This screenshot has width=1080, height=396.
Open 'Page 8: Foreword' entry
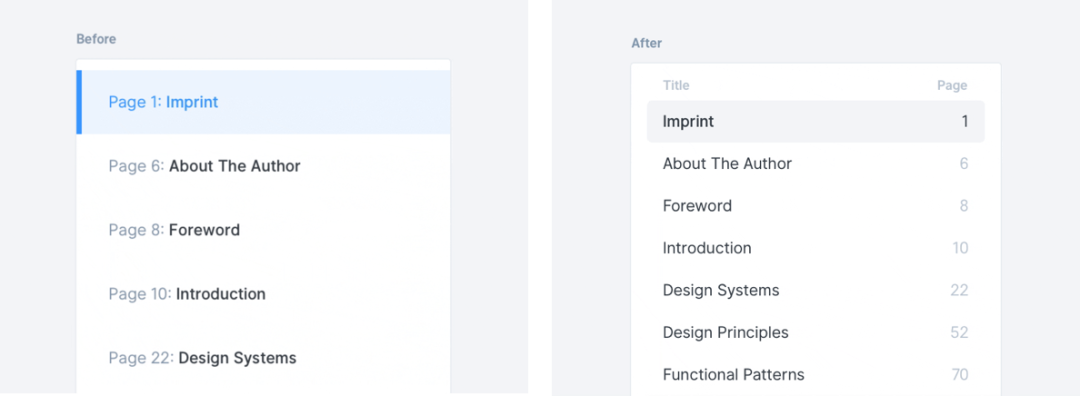click(x=263, y=230)
